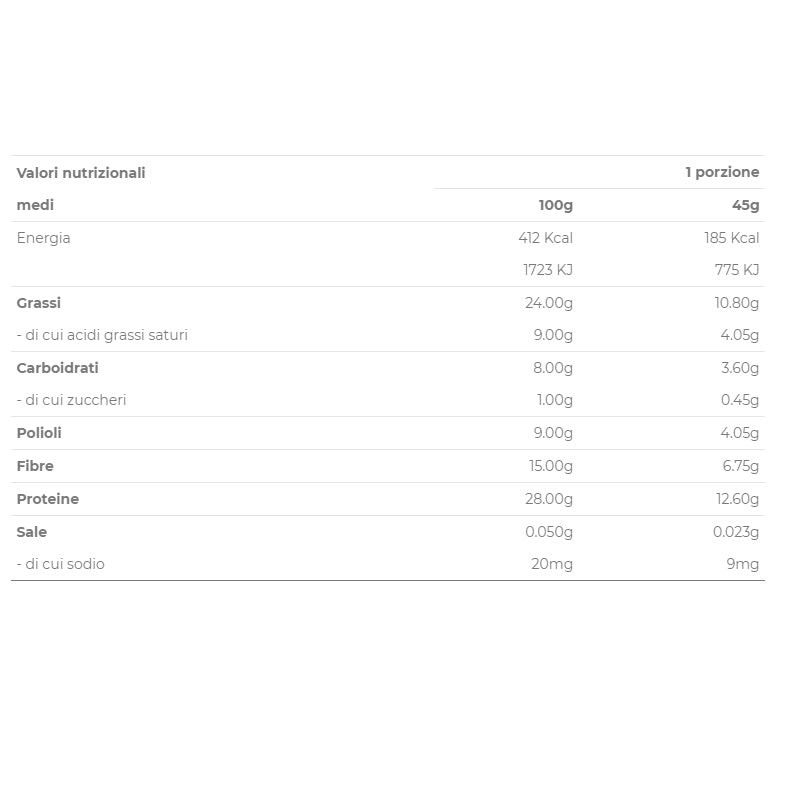
Task: Click the "45g" portion size header
Action: [x=745, y=205]
